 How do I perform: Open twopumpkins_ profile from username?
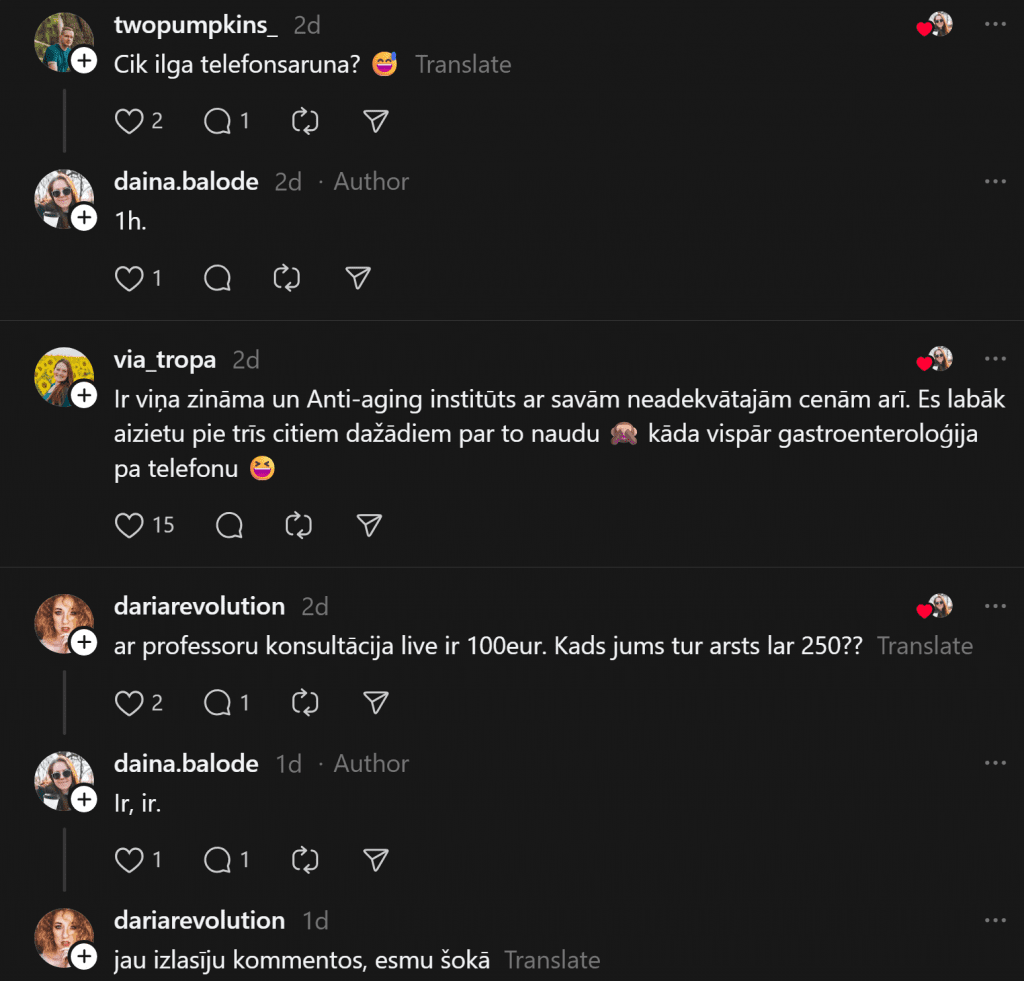point(196,25)
